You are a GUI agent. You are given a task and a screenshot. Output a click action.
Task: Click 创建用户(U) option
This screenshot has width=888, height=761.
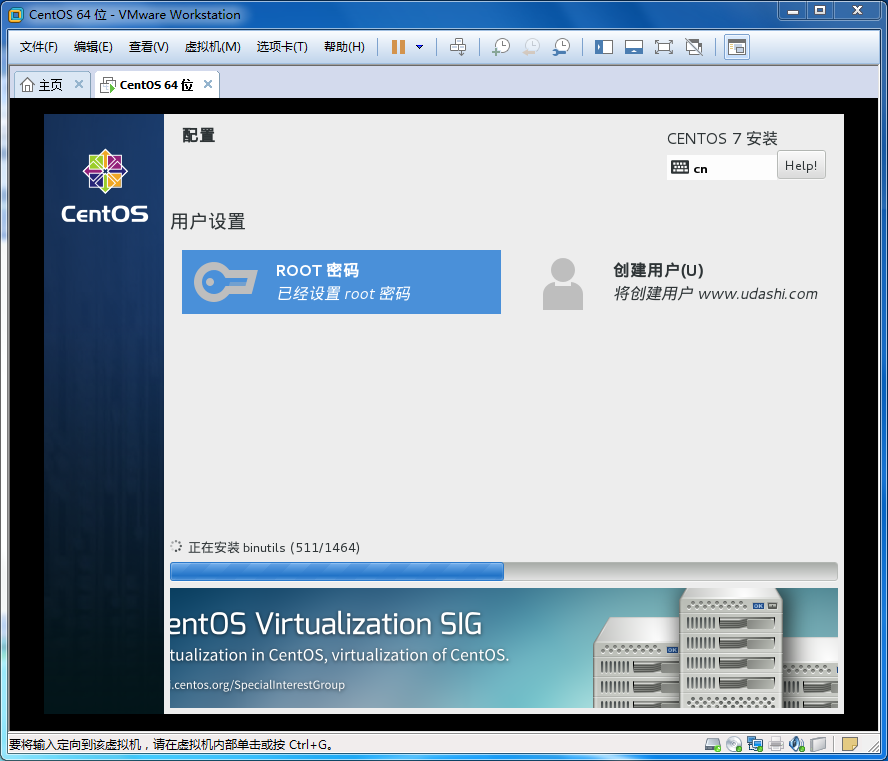pyautogui.click(x=680, y=282)
